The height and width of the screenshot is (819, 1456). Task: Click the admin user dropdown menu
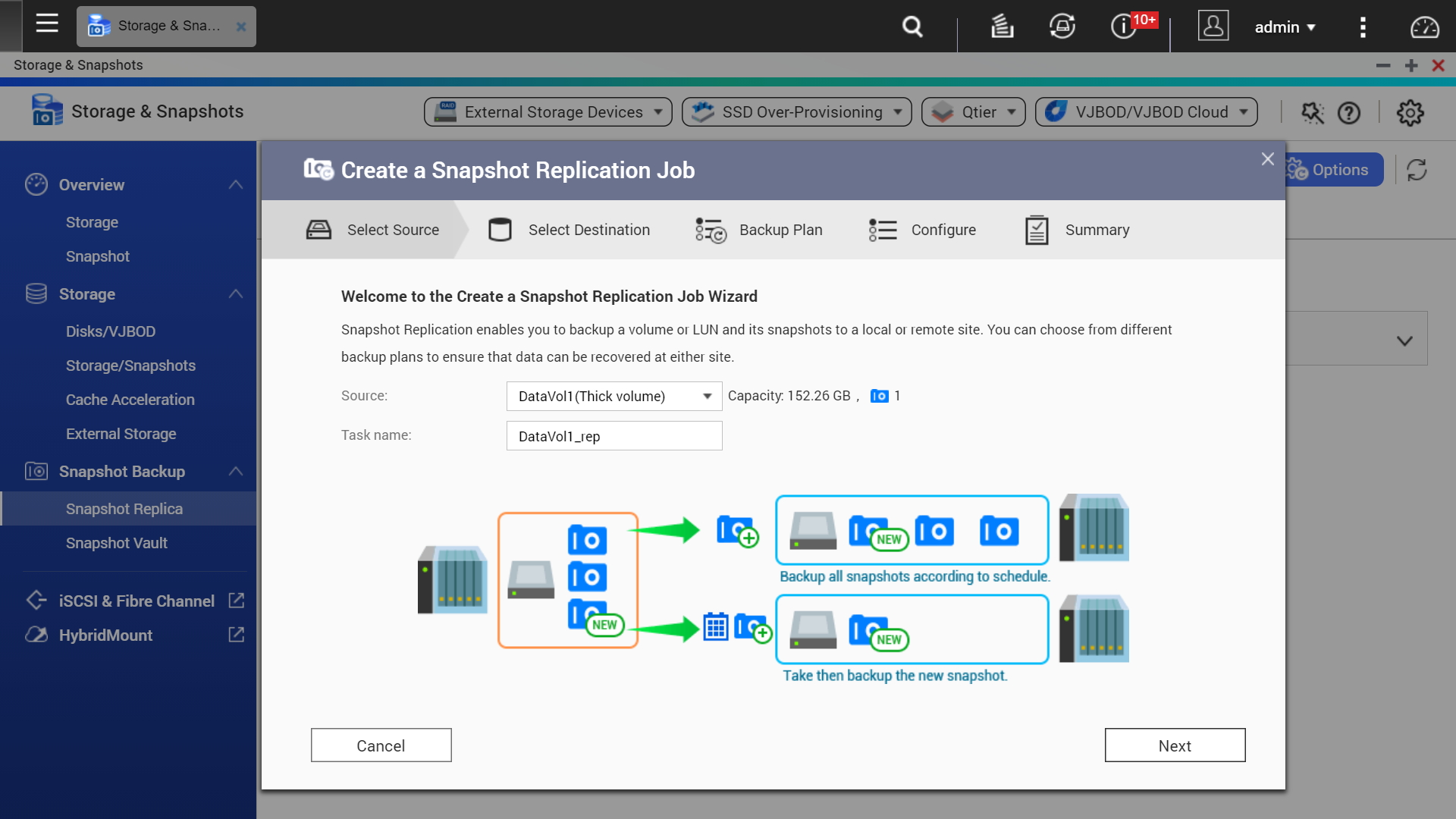1284,26
